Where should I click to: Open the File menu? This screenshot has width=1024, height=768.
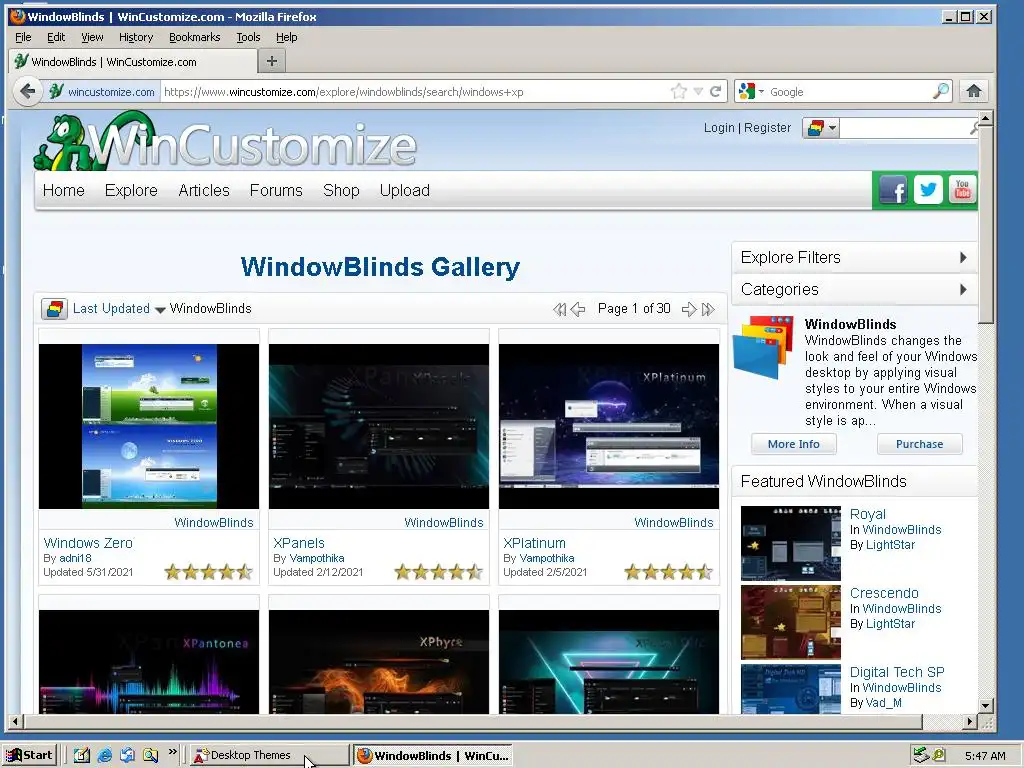[x=23, y=37]
